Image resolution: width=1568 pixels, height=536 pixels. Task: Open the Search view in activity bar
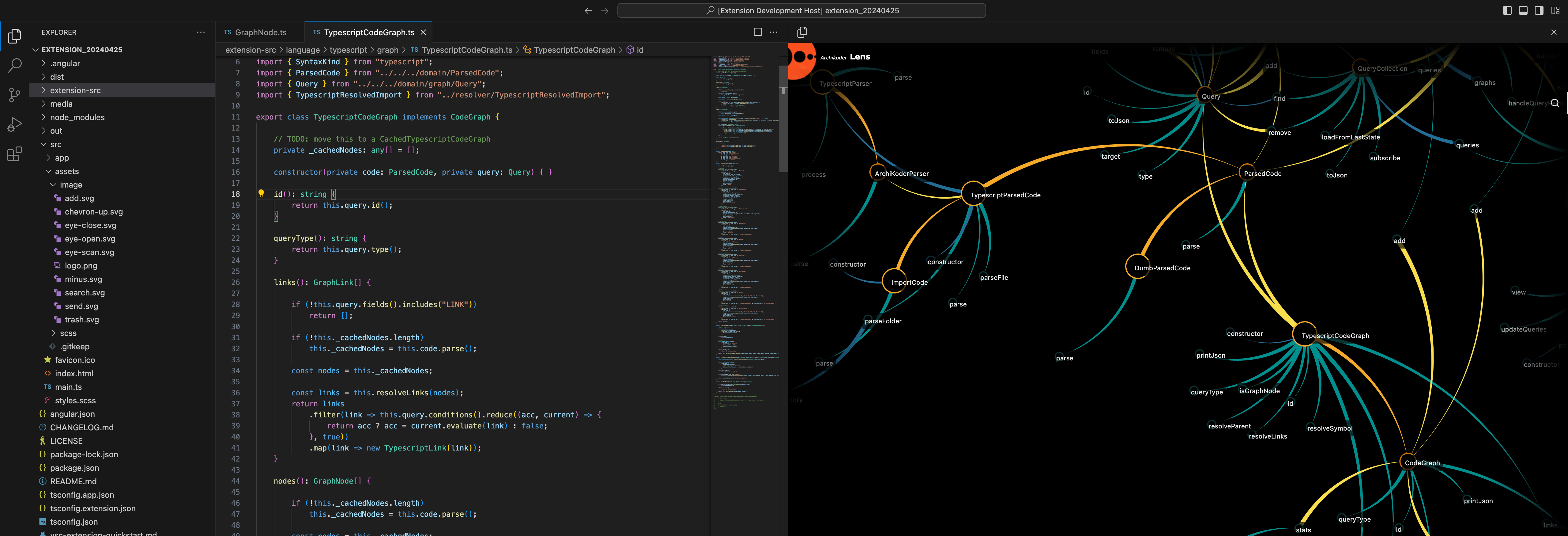pos(15,65)
